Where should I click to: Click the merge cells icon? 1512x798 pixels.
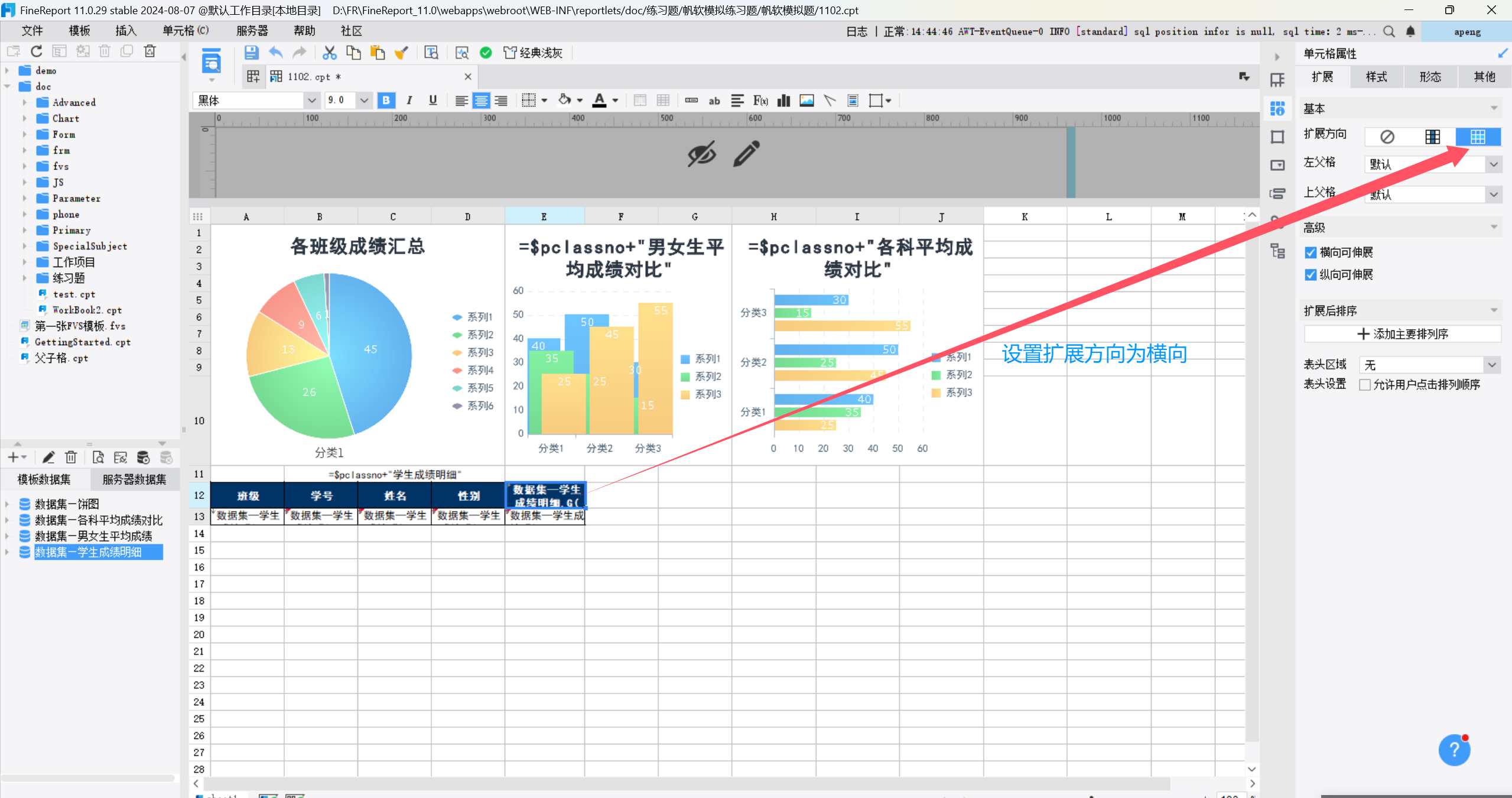coord(639,100)
